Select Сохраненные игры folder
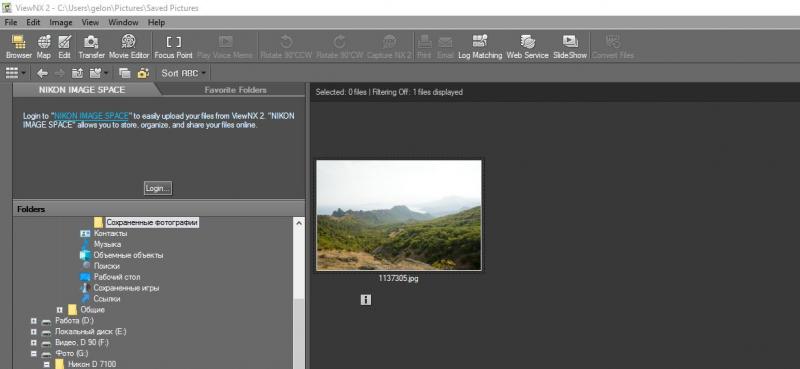The width and height of the screenshot is (800, 369). point(126,288)
